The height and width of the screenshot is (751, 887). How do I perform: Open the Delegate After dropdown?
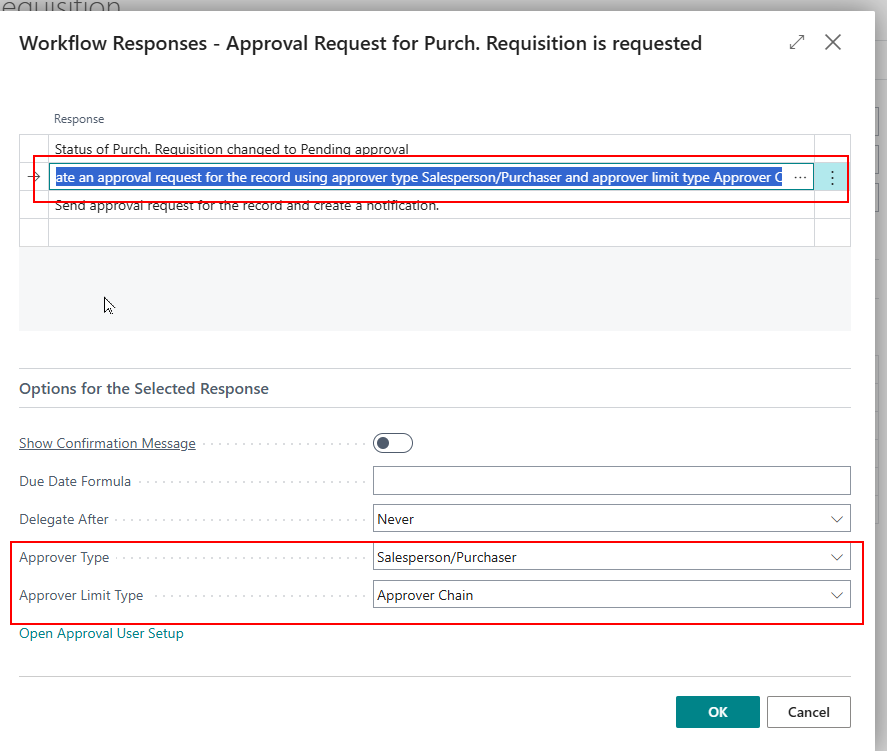(611, 519)
